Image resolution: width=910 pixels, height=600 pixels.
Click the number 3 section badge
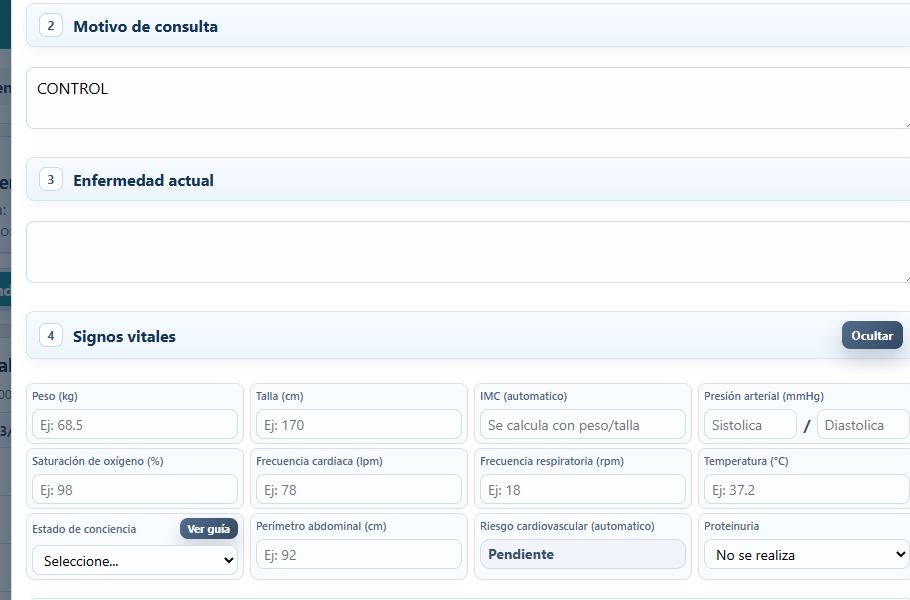click(51, 179)
